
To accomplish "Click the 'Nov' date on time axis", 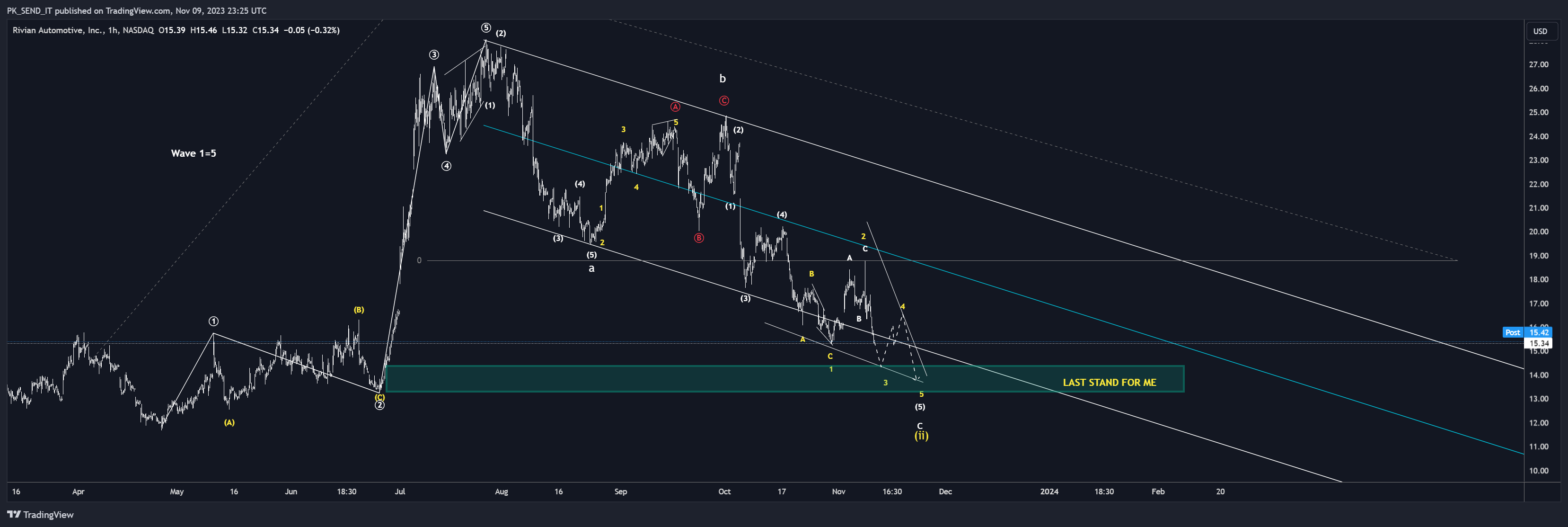I will [839, 491].
